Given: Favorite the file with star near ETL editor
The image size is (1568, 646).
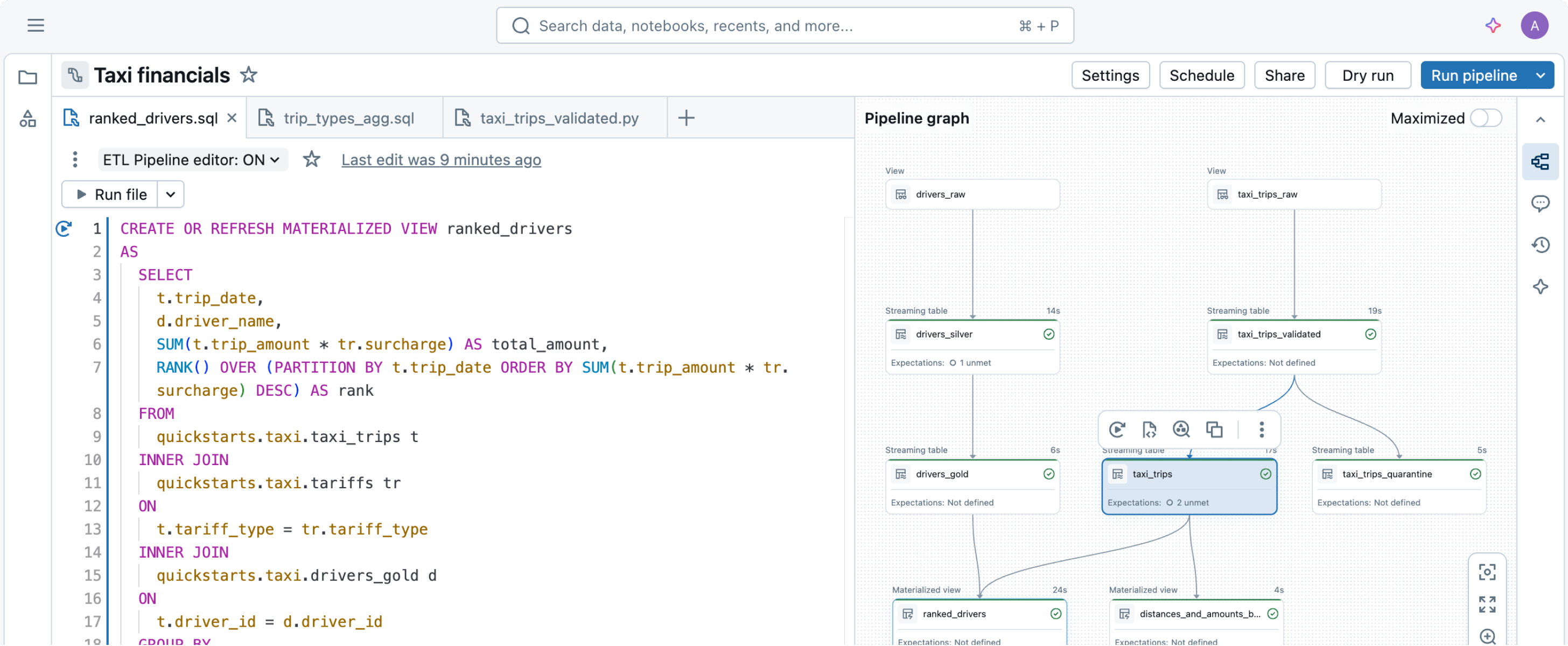Looking at the screenshot, I should point(312,159).
